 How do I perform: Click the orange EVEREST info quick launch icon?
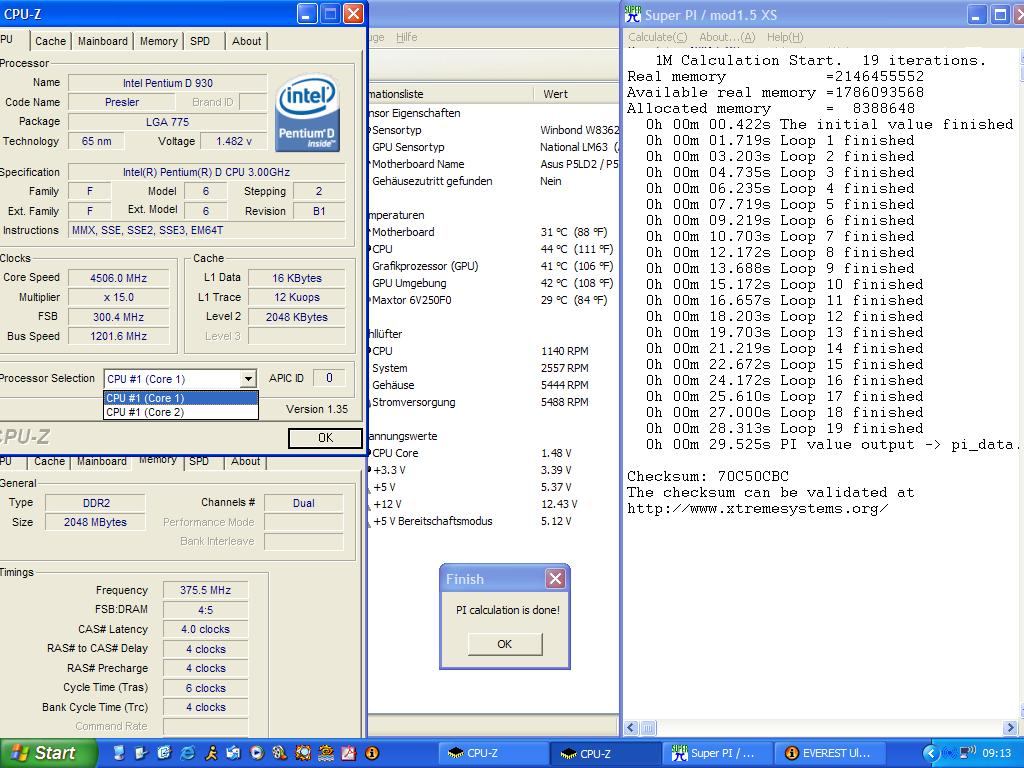click(x=372, y=753)
